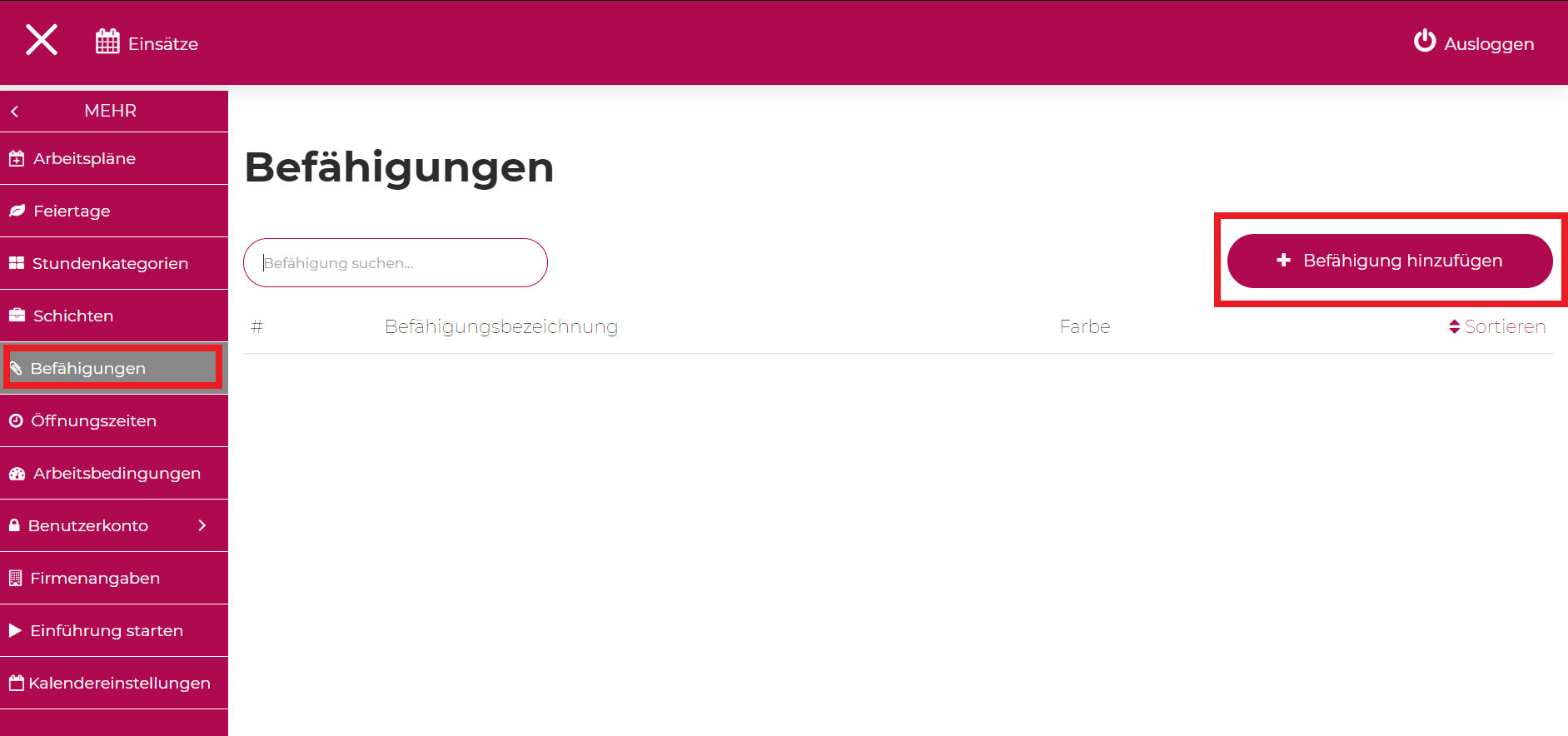The height and width of the screenshot is (736, 1568).
Task: Click the Befähigung hinzufügen button
Action: (1390, 261)
